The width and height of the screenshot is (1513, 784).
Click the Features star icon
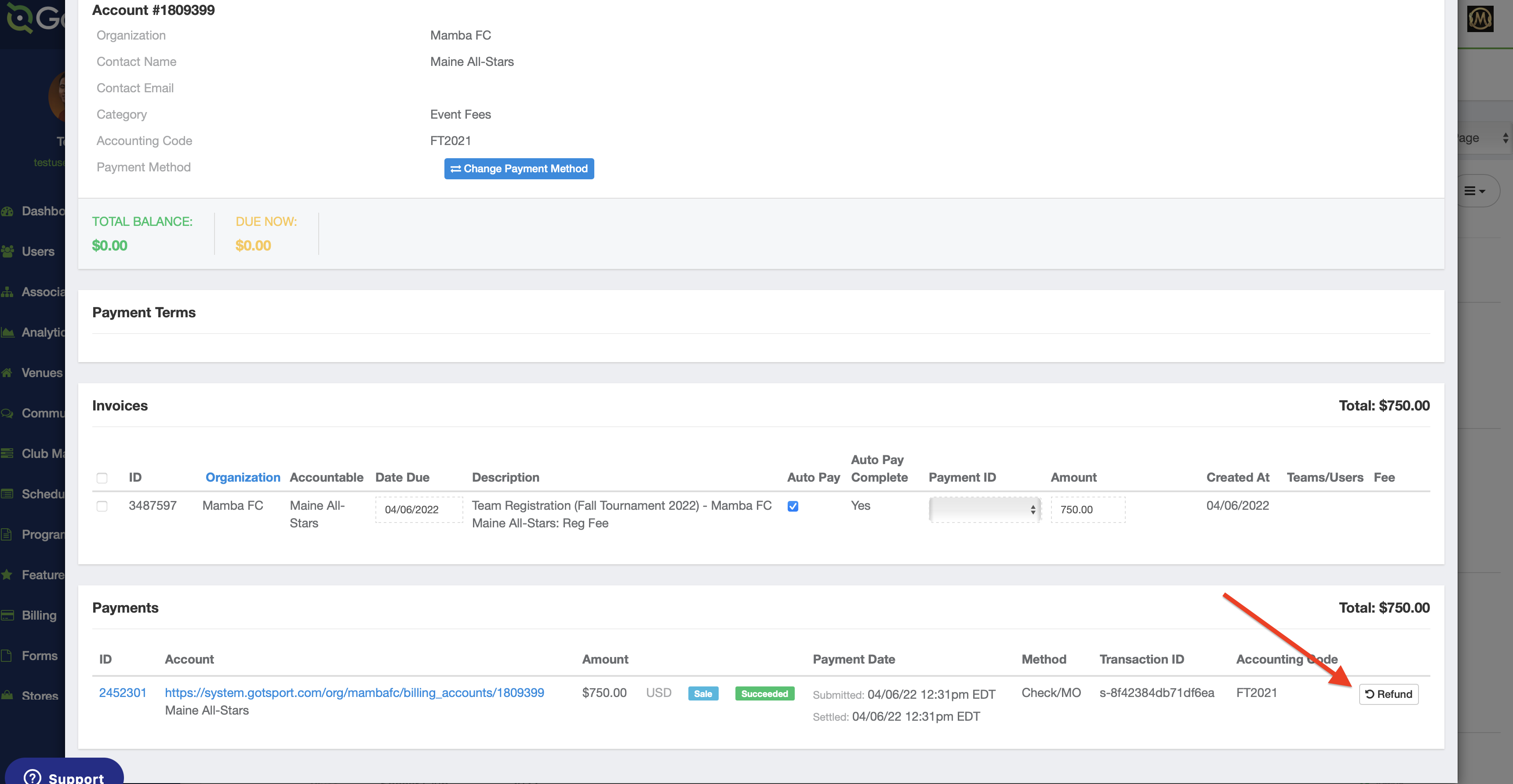click(x=7, y=575)
